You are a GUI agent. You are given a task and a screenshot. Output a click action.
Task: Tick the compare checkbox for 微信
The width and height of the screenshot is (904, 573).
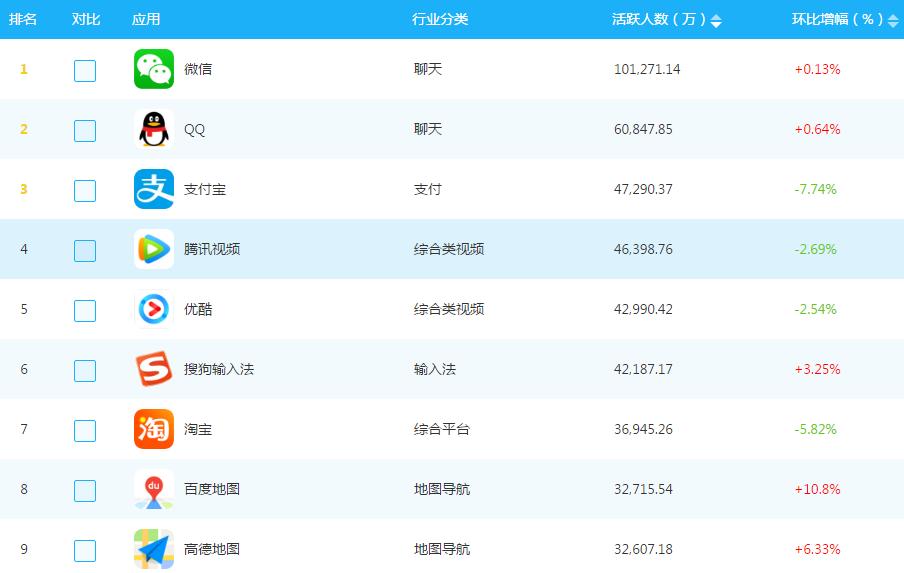(85, 71)
